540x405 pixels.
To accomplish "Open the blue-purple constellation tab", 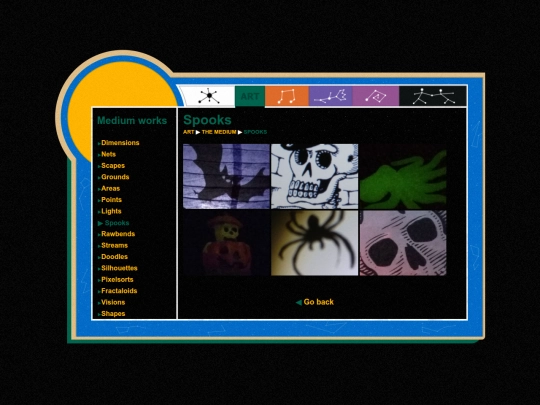I will pyautogui.click(x=331, y=96).
